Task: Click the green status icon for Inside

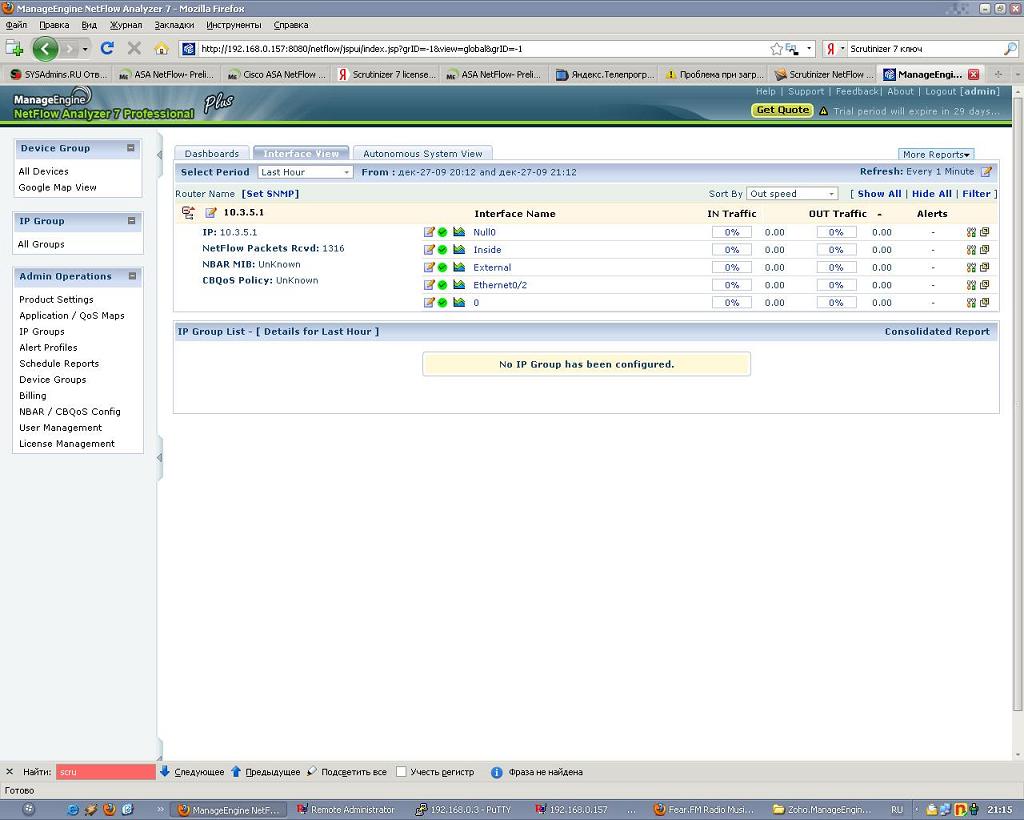Action: pos(442,250)
